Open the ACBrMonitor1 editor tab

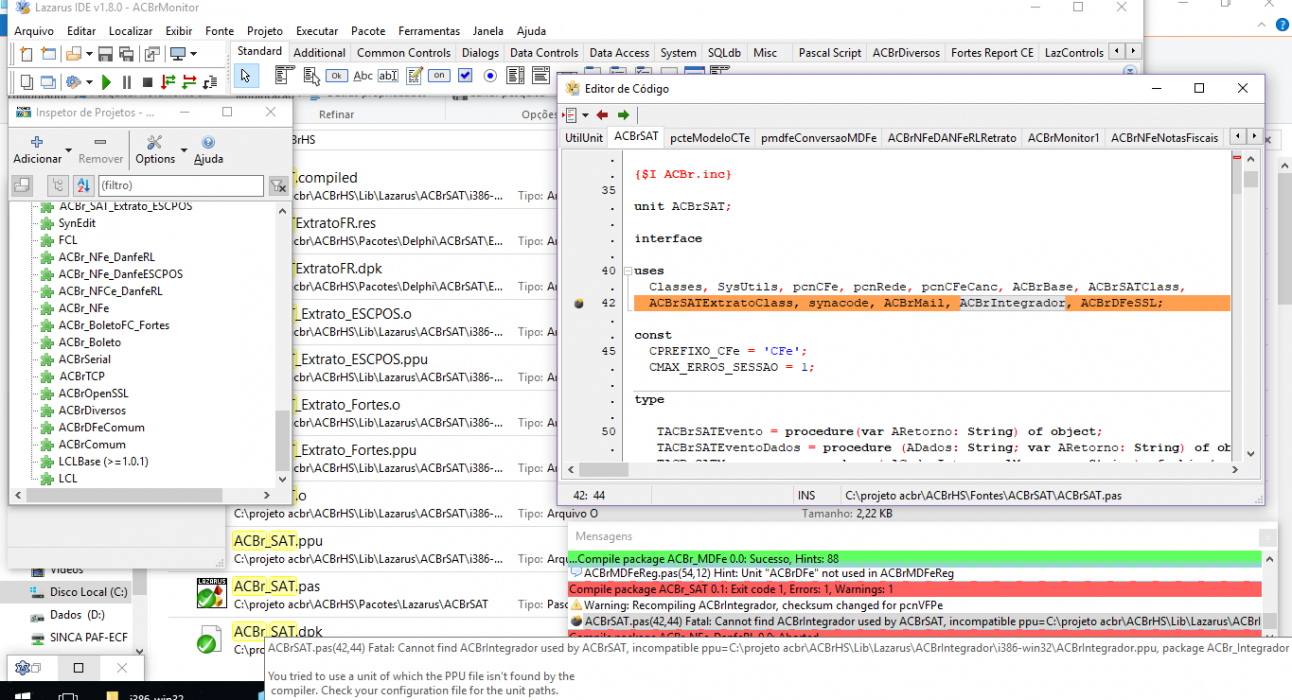1063,138
